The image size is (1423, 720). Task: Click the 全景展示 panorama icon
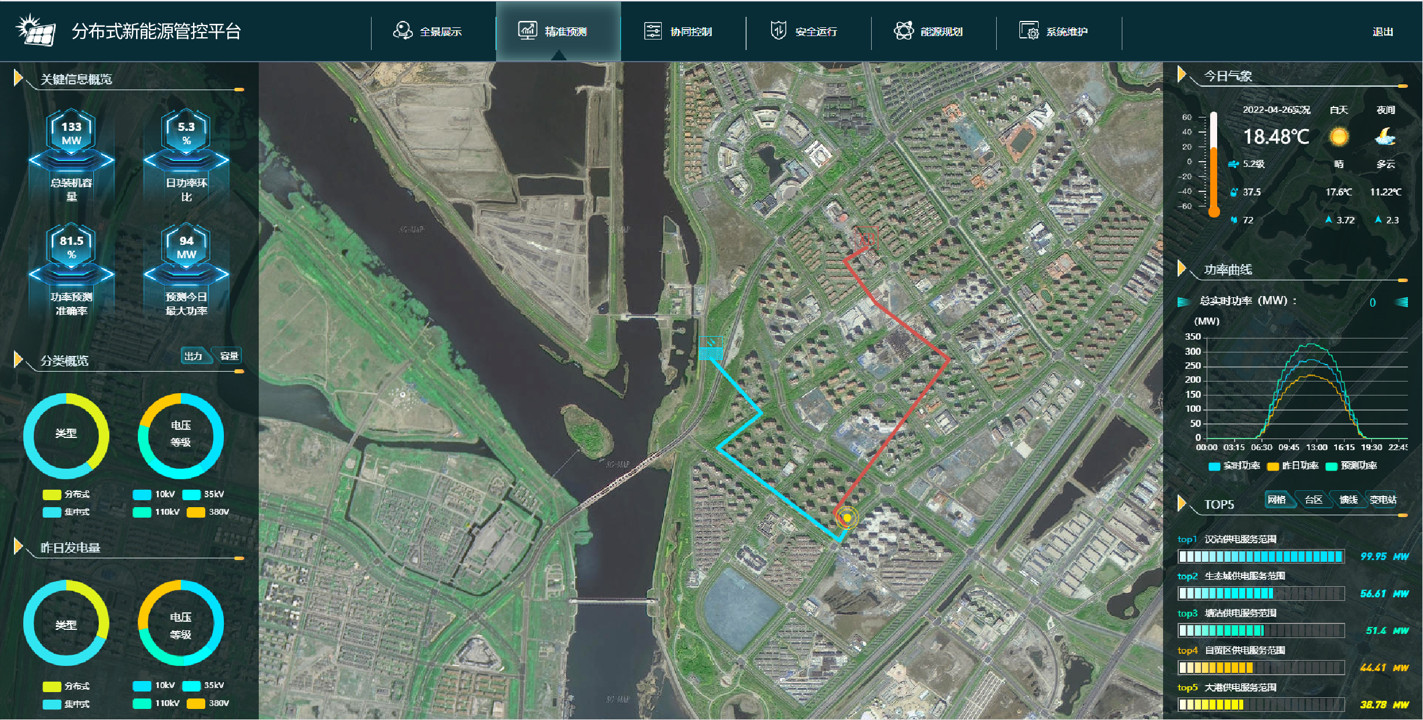(x=403, y=31)
